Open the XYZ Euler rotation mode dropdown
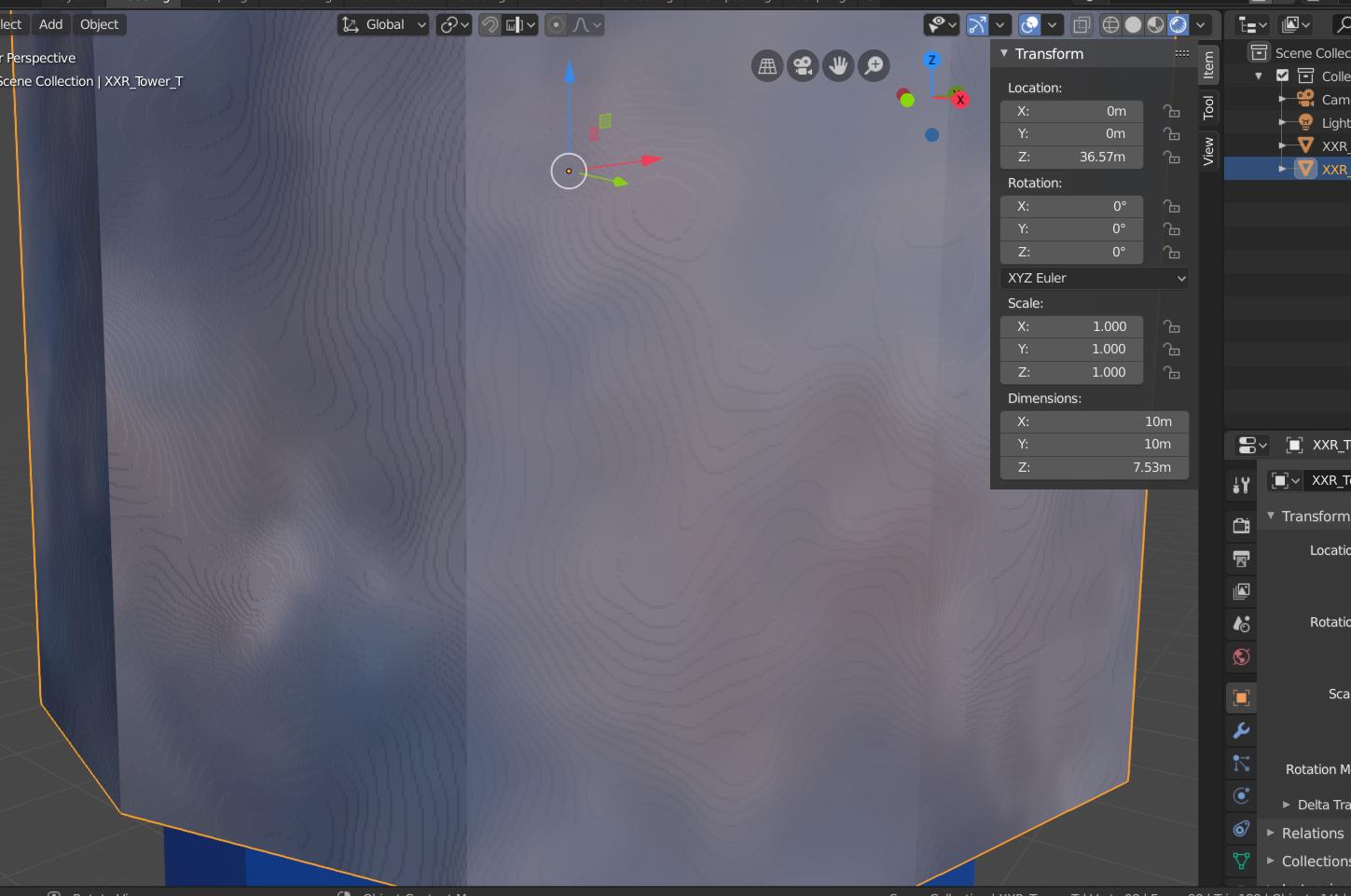The width and height of the screenshot is (1351, 896). (x=1094, y=278)
